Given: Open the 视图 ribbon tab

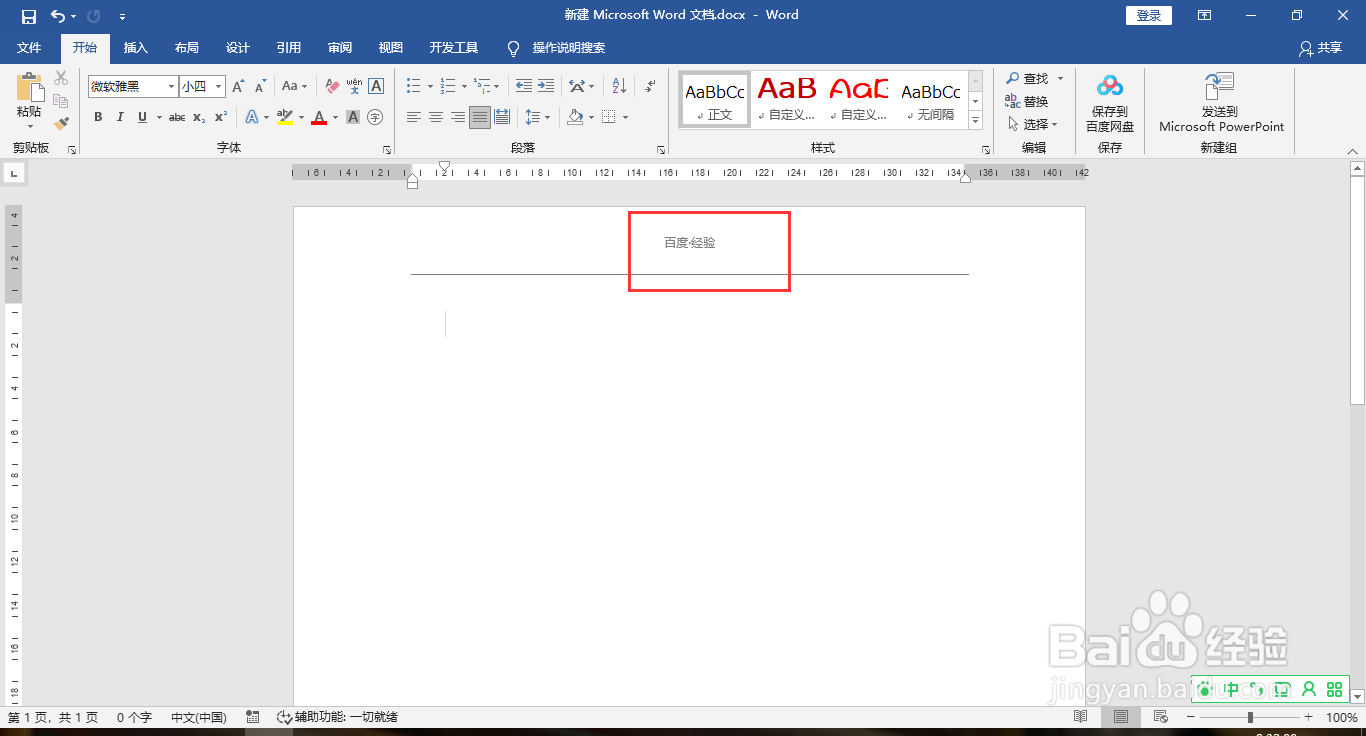Looking at the screenshot, I should coord(390,47).
